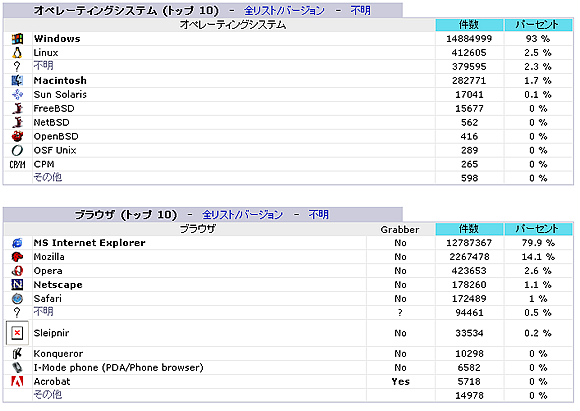Click the 93 % Windows percentage

538,39
